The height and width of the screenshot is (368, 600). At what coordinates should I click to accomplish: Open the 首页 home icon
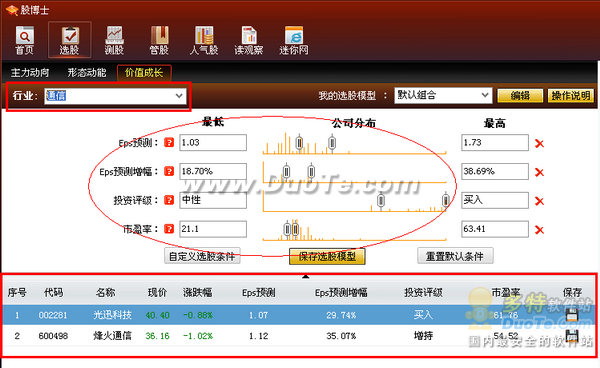pos(25,40)
